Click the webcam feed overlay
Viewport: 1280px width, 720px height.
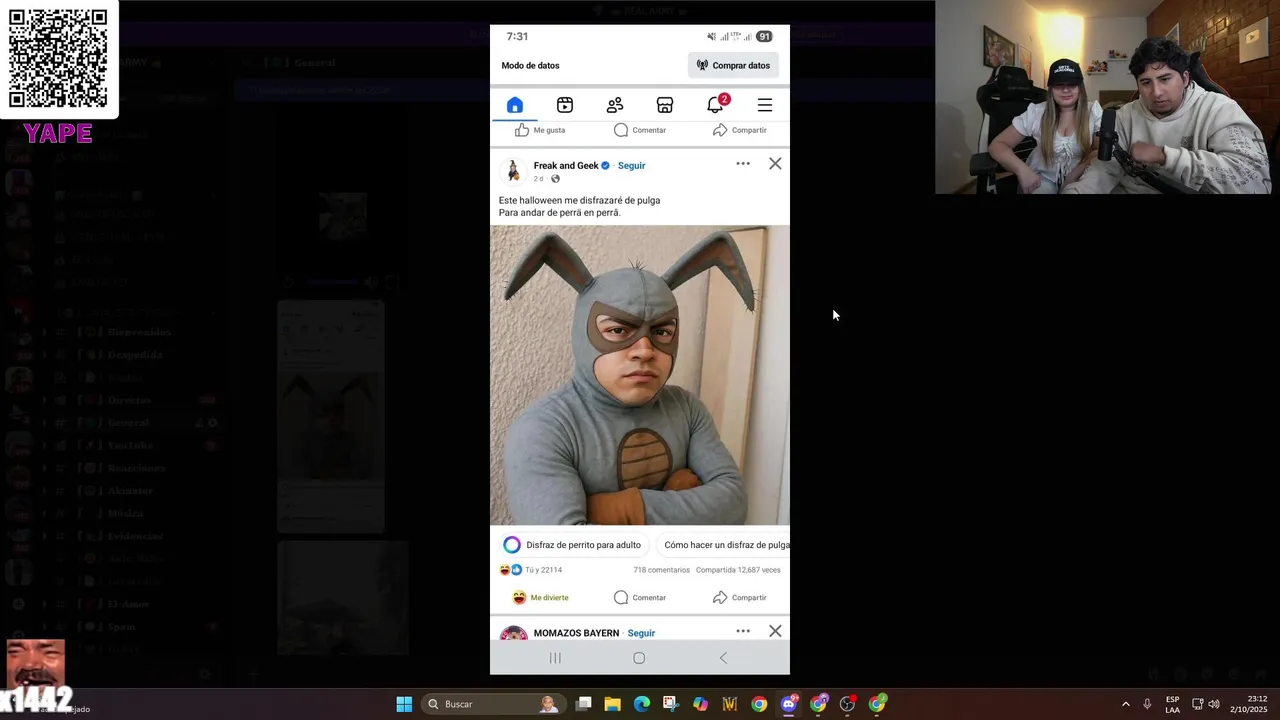tap(1107, 97)
